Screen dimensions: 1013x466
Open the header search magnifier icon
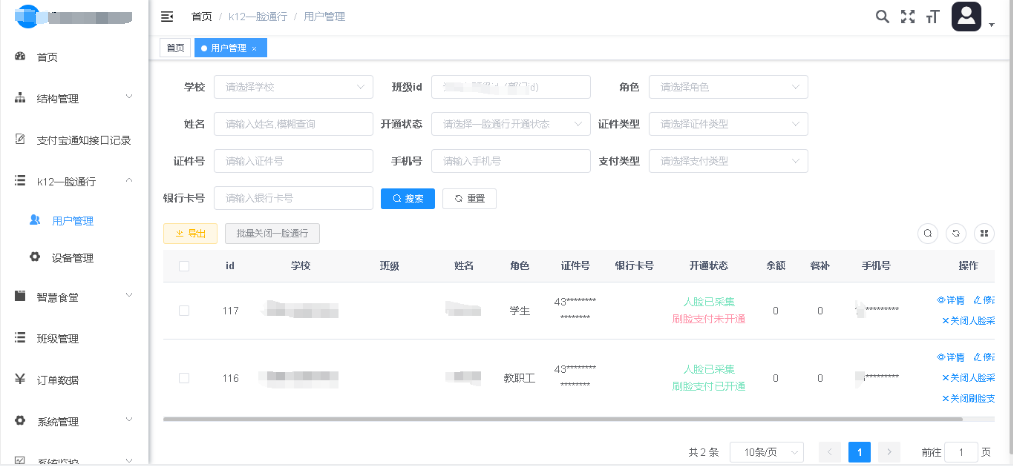882,16
